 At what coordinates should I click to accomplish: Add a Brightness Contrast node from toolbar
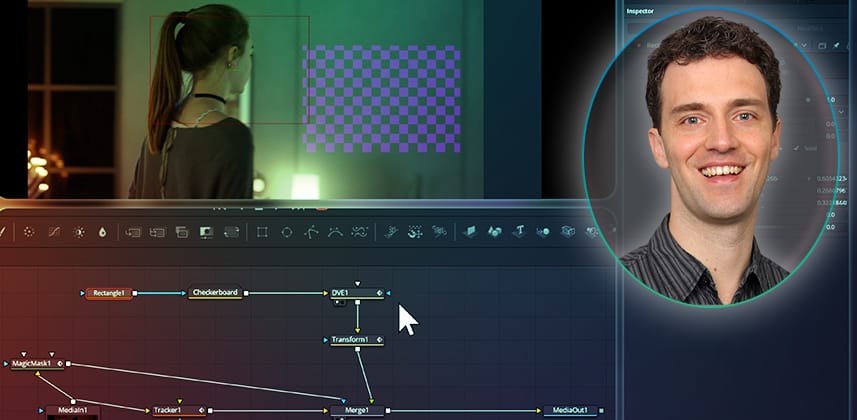coord(79,232)
